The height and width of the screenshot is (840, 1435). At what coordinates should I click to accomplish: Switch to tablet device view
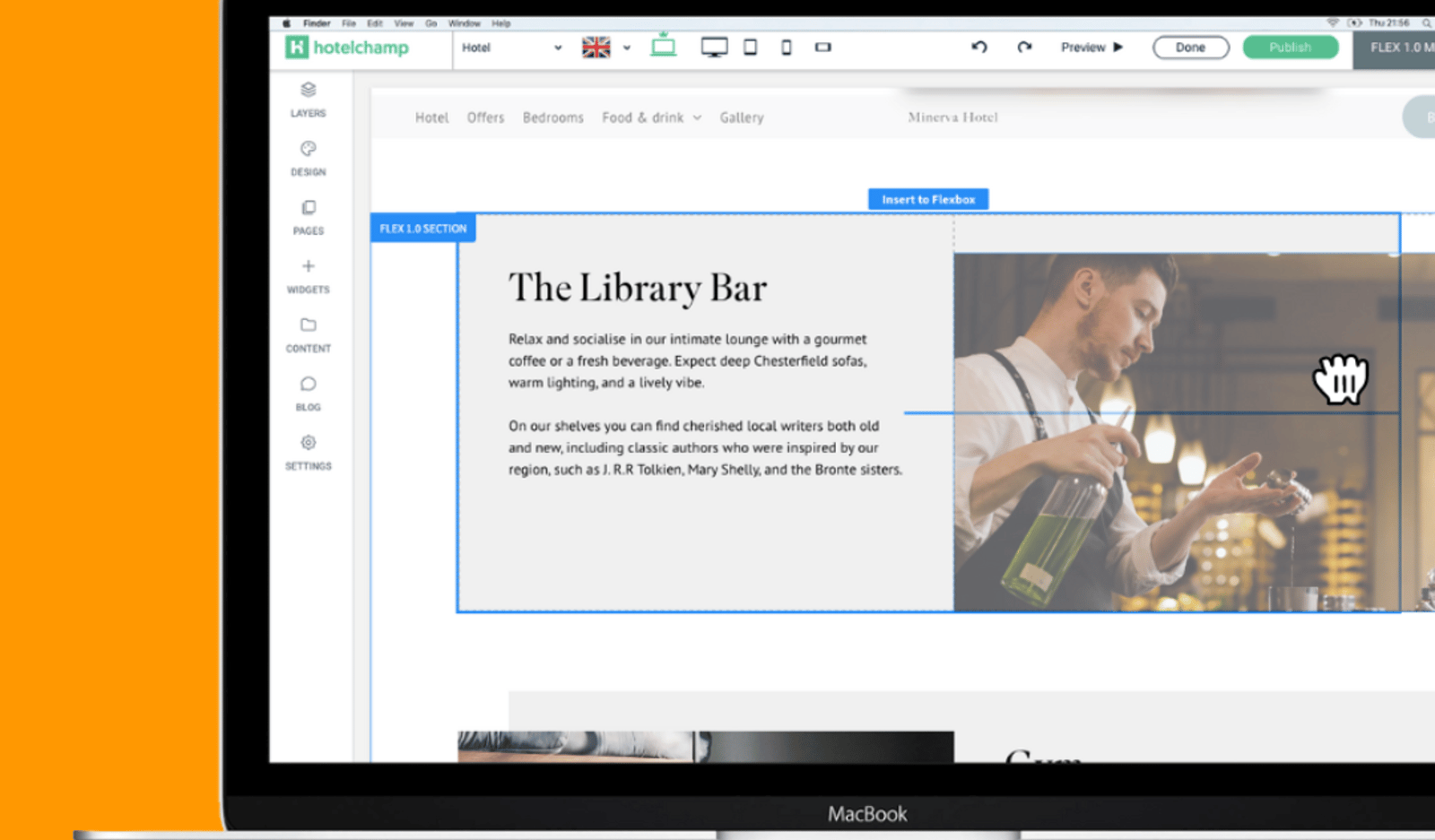[x=751, y=48]
